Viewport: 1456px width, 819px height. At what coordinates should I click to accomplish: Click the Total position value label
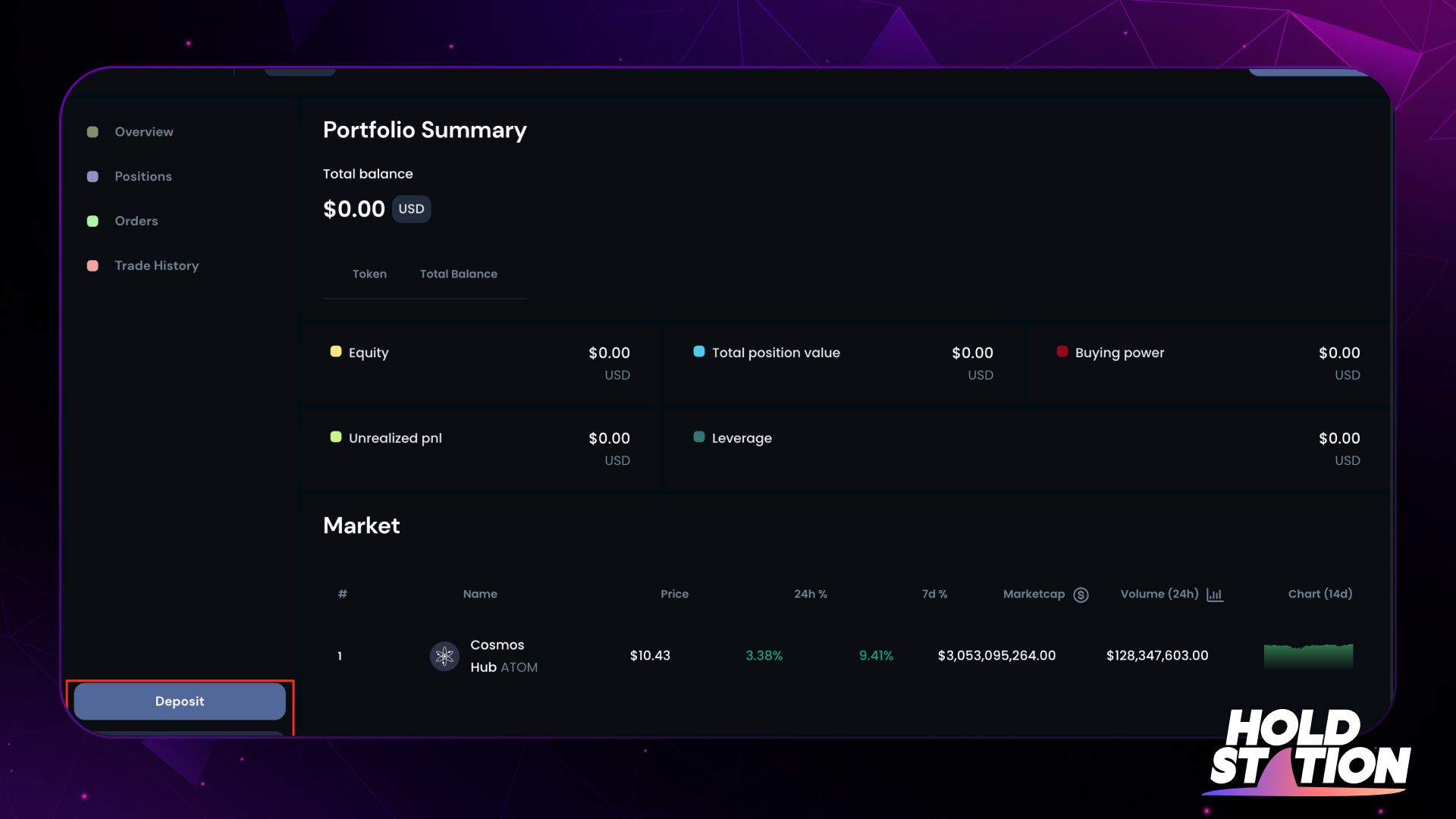(776, 353)
